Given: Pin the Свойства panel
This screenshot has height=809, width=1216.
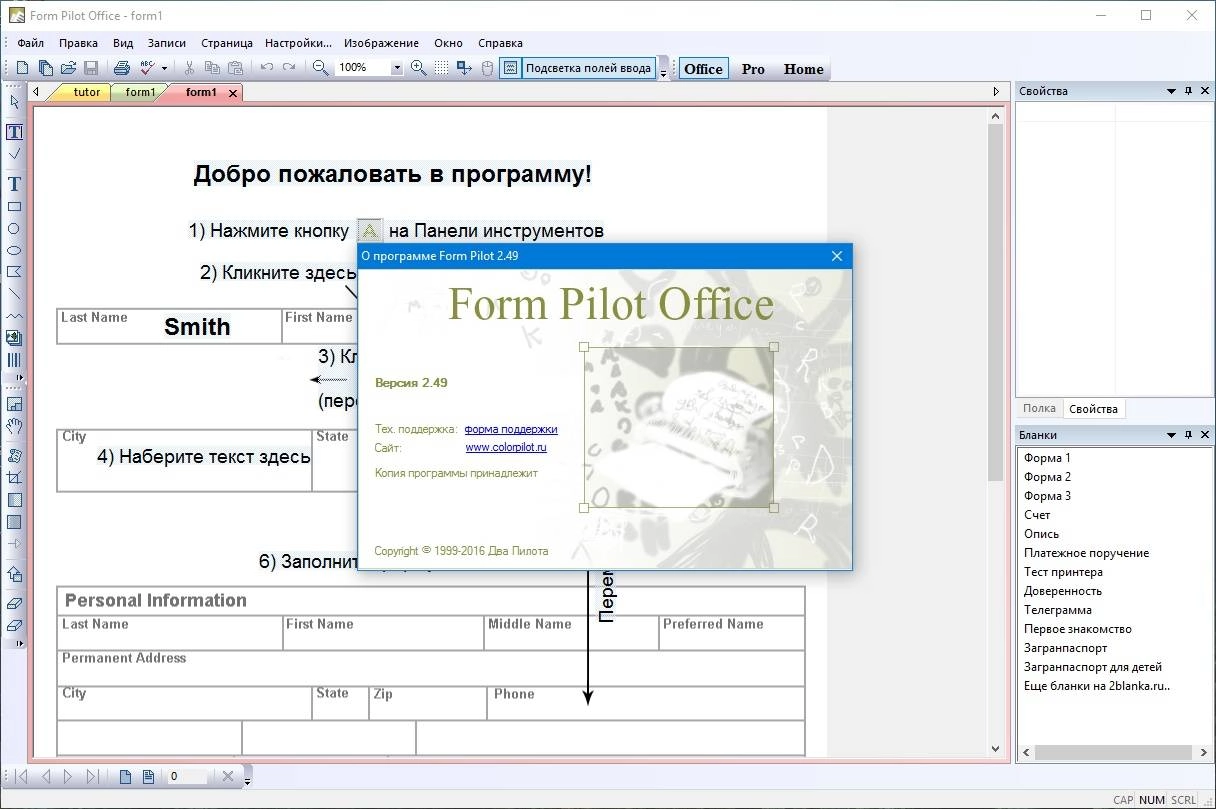Looking at the screenshot, I should click(x=1188, y=91).
